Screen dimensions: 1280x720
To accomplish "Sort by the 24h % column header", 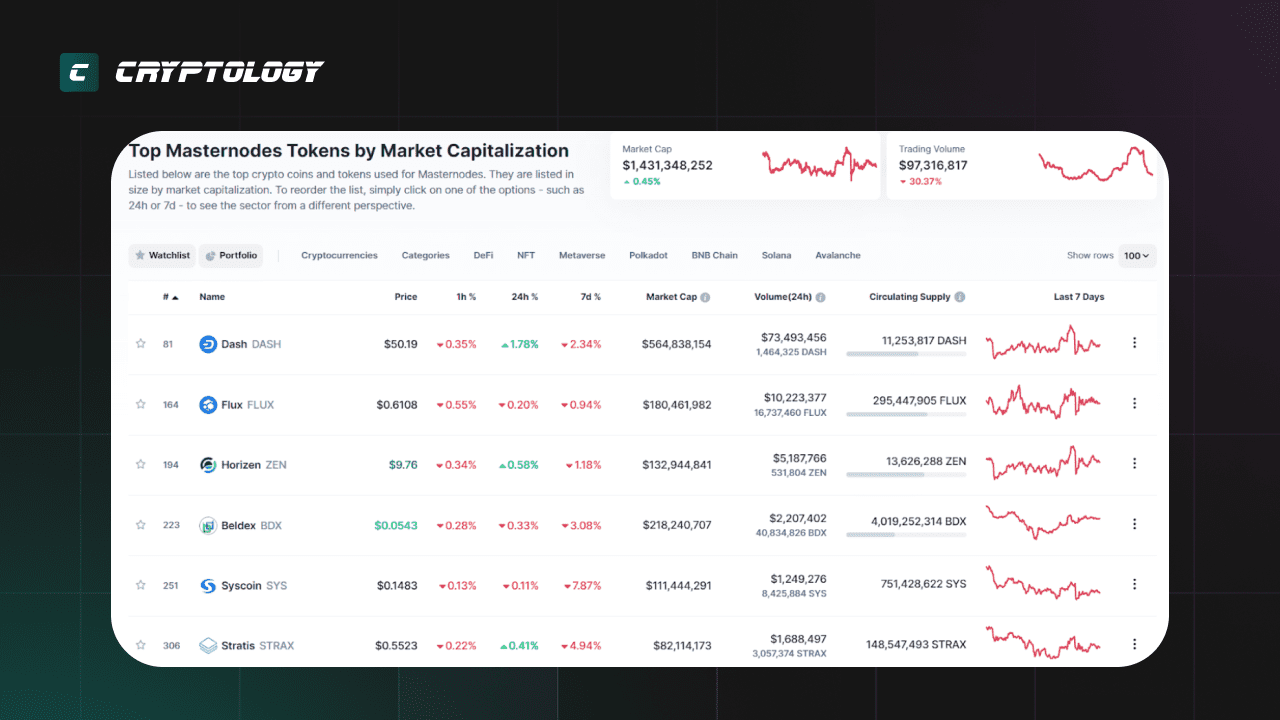I will click(524, 297).
